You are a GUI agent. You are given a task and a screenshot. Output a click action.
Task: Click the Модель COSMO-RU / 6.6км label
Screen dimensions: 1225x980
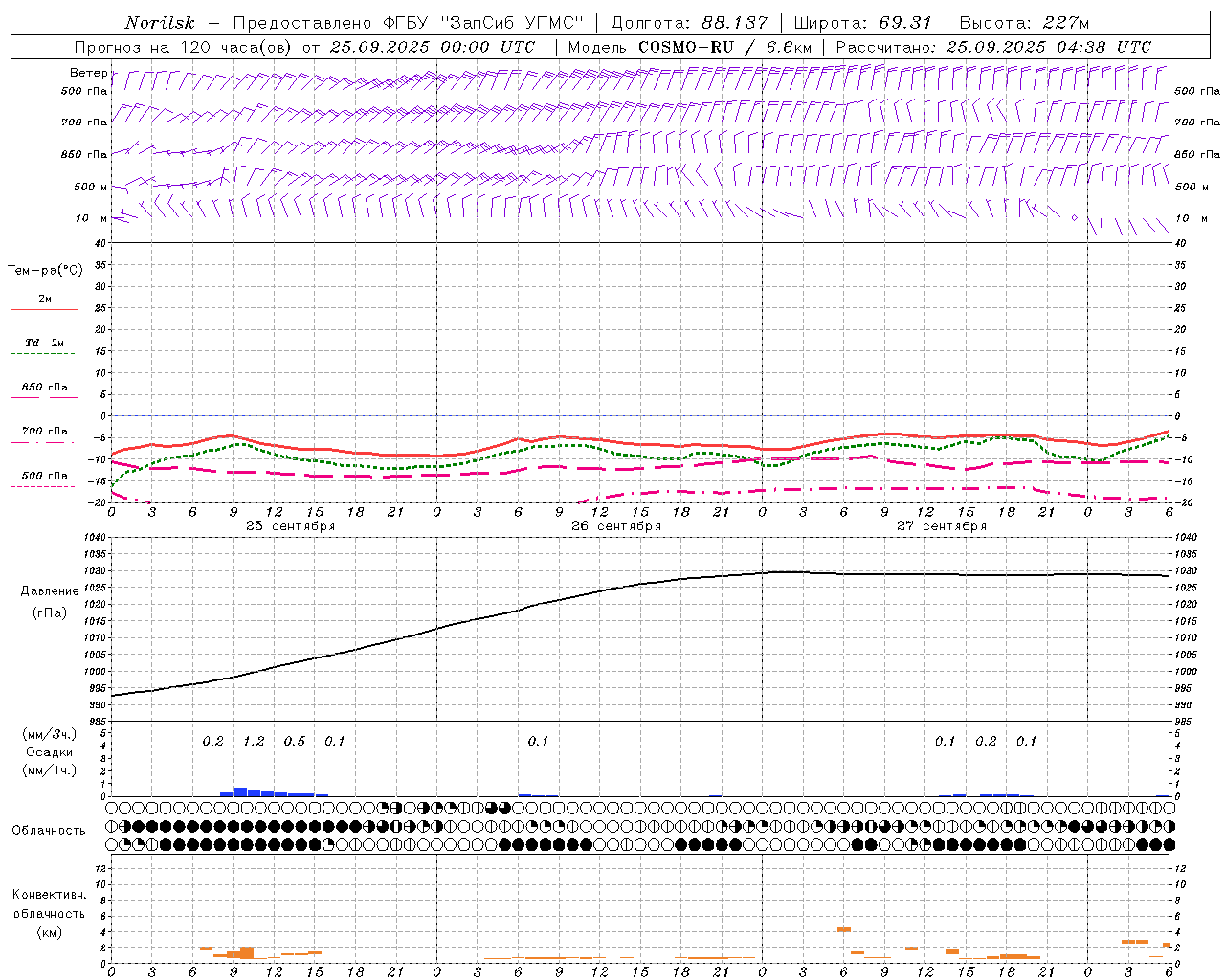[x=690, y=47]
